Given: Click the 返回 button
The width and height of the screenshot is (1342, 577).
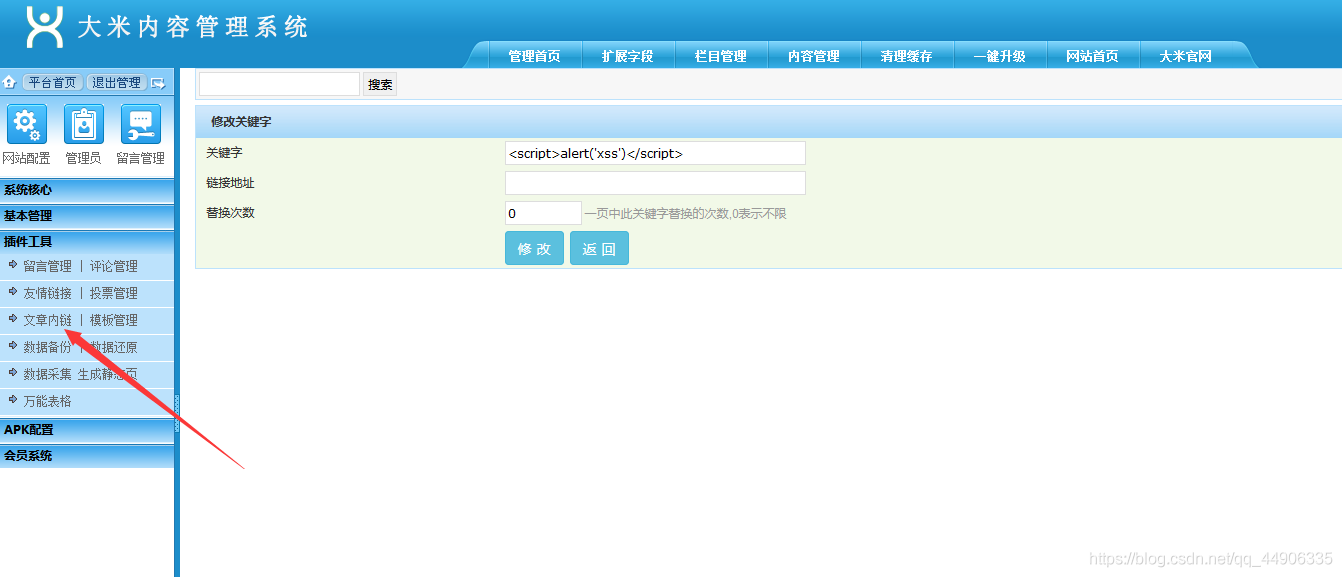Looking at the screenshot, I should tap(599, 248).
